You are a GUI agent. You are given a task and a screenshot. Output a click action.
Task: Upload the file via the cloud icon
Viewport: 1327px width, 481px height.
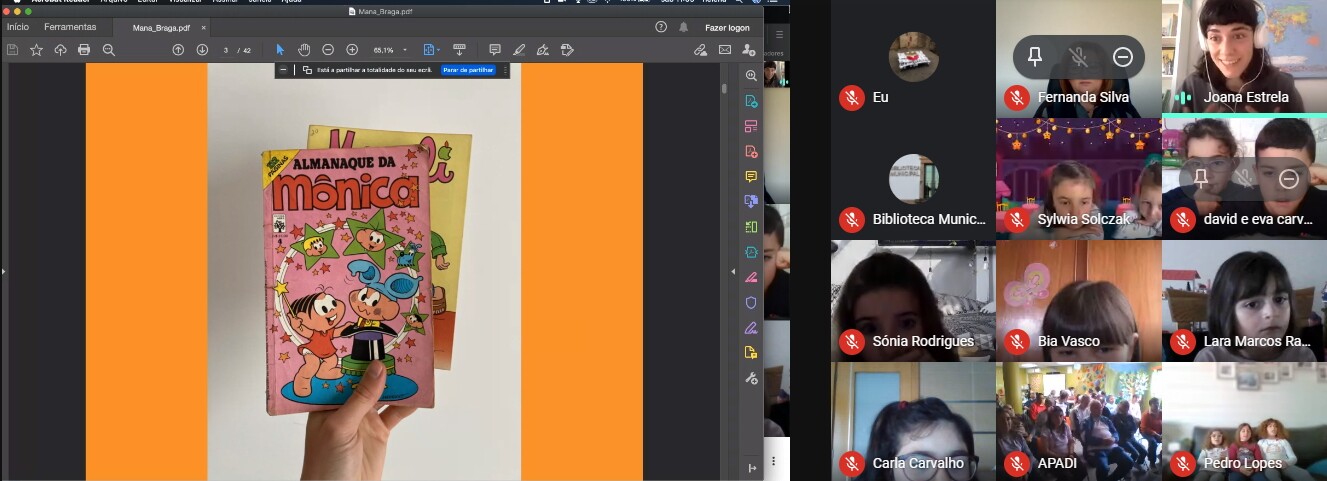(60, 49)
